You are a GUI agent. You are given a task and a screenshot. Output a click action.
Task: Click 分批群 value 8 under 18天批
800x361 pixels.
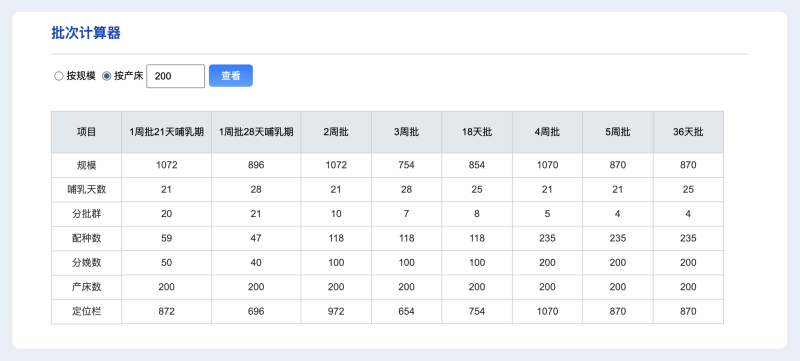[477, 214]
